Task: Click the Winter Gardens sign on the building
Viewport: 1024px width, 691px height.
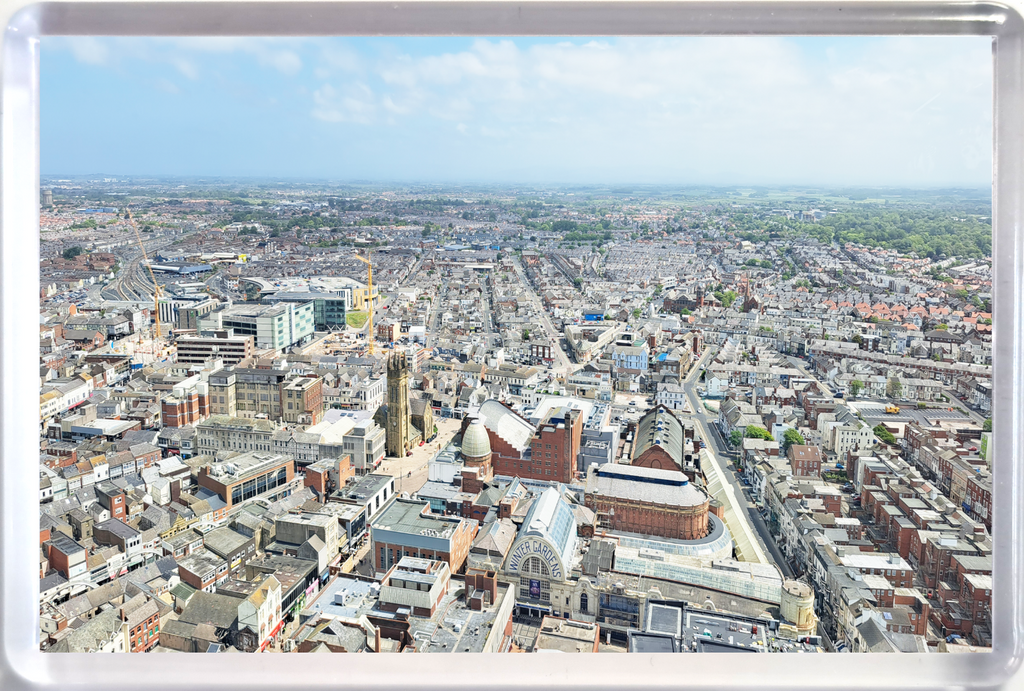Action: pyautogui.click(x=537, y=554)
